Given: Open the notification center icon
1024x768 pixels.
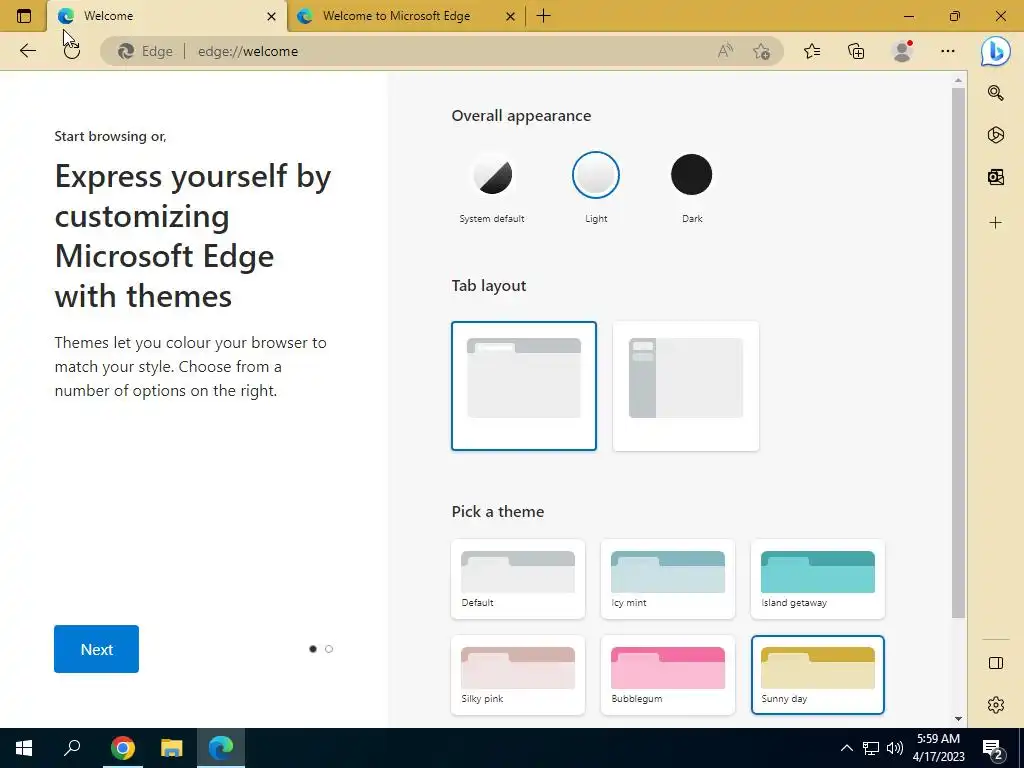Looking at the screenshot, I should 993,748.
